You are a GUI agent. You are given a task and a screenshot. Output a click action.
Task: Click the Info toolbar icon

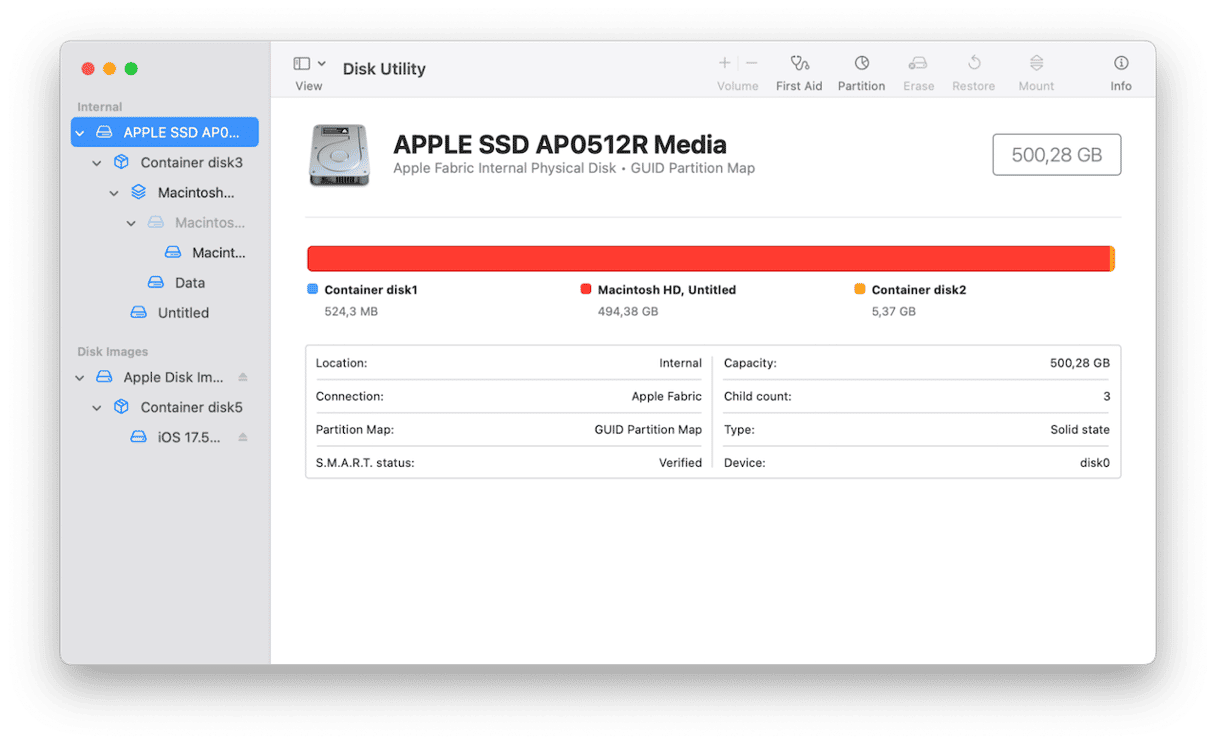(1120, 64)
